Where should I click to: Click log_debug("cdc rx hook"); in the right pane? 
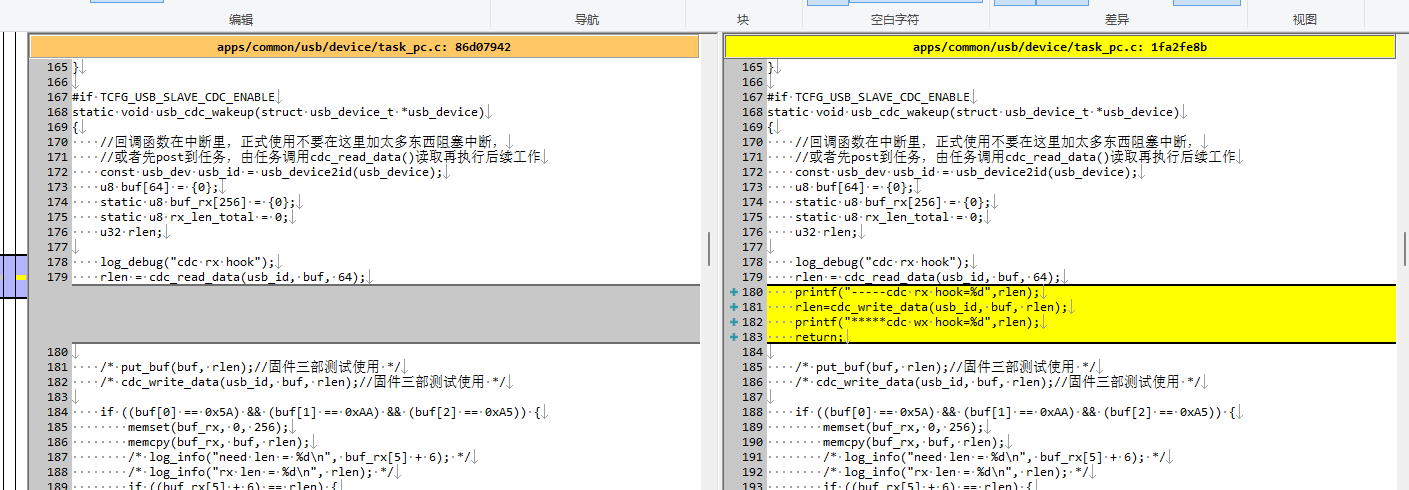pyautogui.click(x=883, y=262)
